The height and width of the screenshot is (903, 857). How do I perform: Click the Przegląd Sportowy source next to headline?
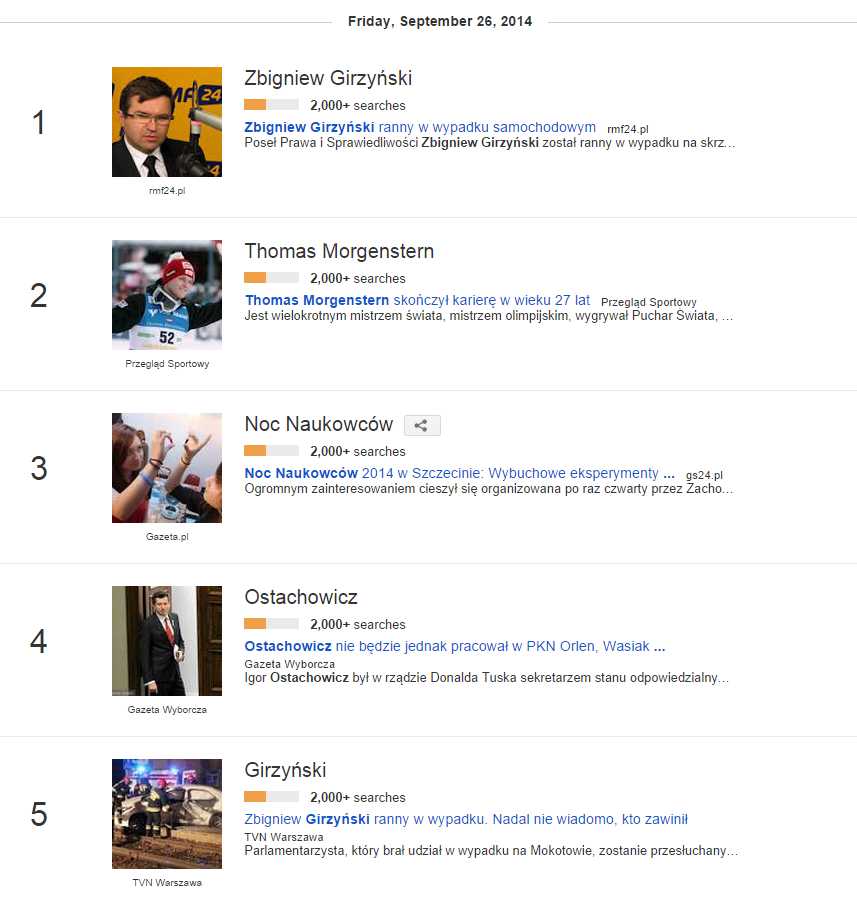click(x=649, y=302)
